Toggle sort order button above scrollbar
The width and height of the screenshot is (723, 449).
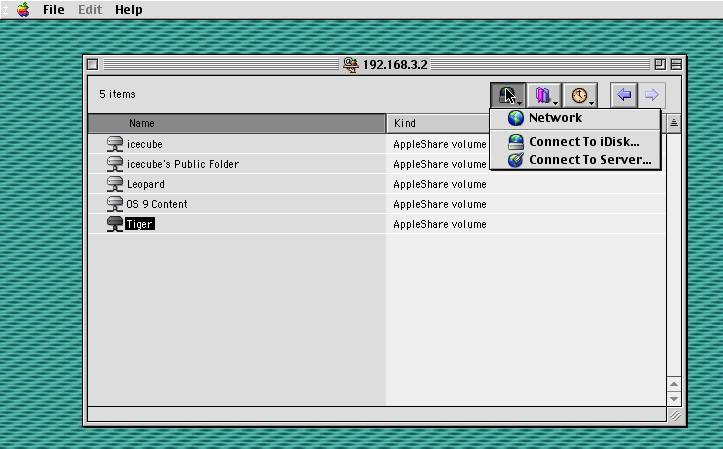674,123
